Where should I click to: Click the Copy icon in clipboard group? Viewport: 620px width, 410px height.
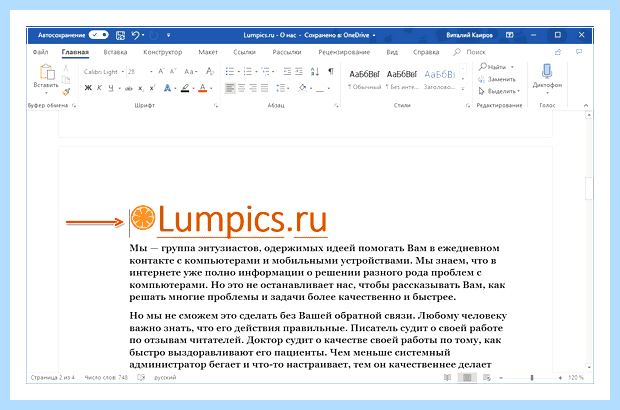coord(66,80)
